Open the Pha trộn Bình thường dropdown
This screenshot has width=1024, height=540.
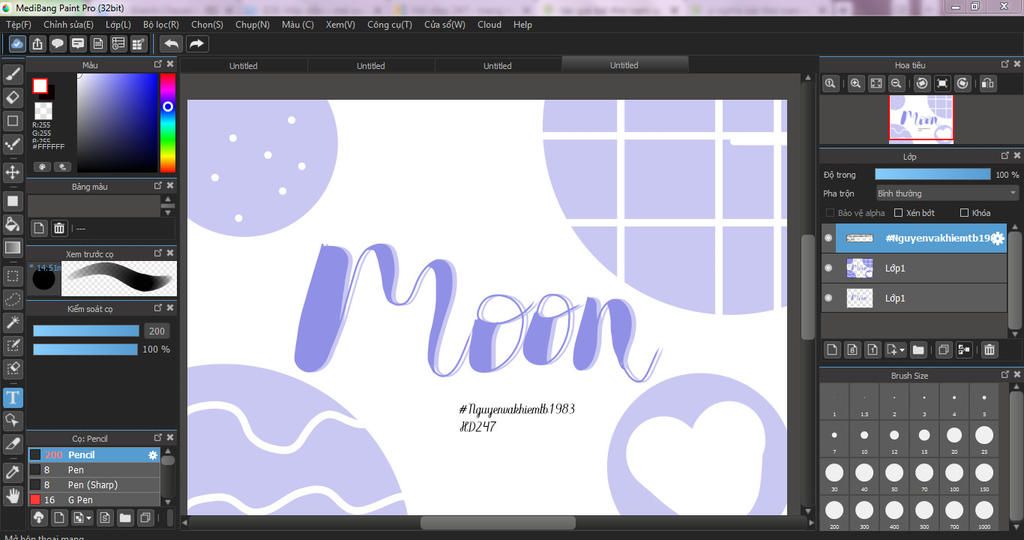coord(947,193)
